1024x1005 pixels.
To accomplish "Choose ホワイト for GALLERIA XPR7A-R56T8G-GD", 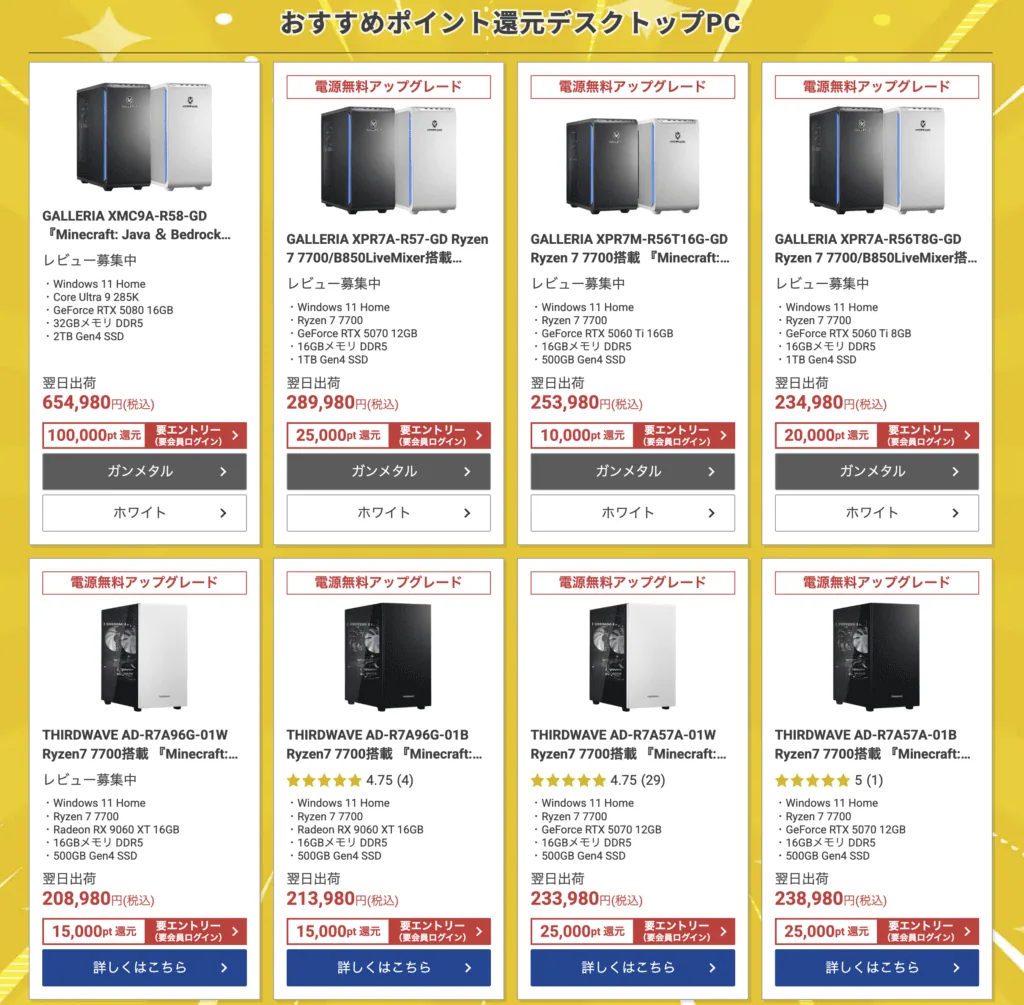I will [876, 513].
